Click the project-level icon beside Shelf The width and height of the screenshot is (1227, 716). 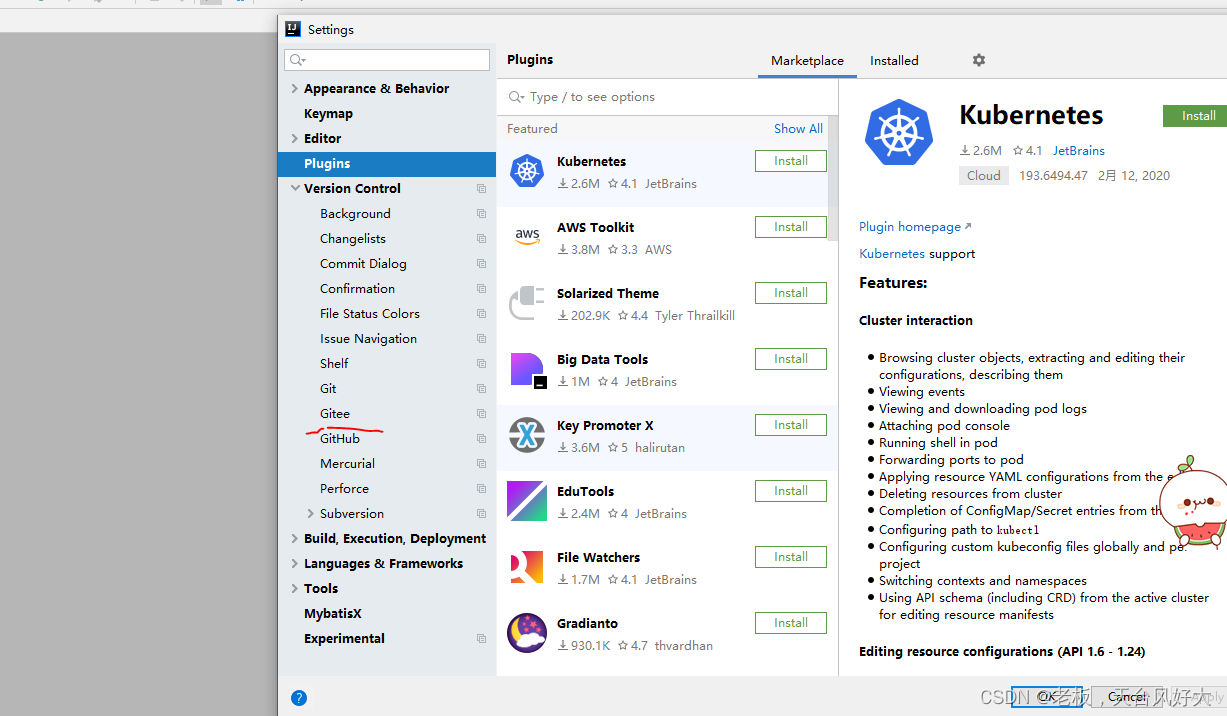click(481, 364)
